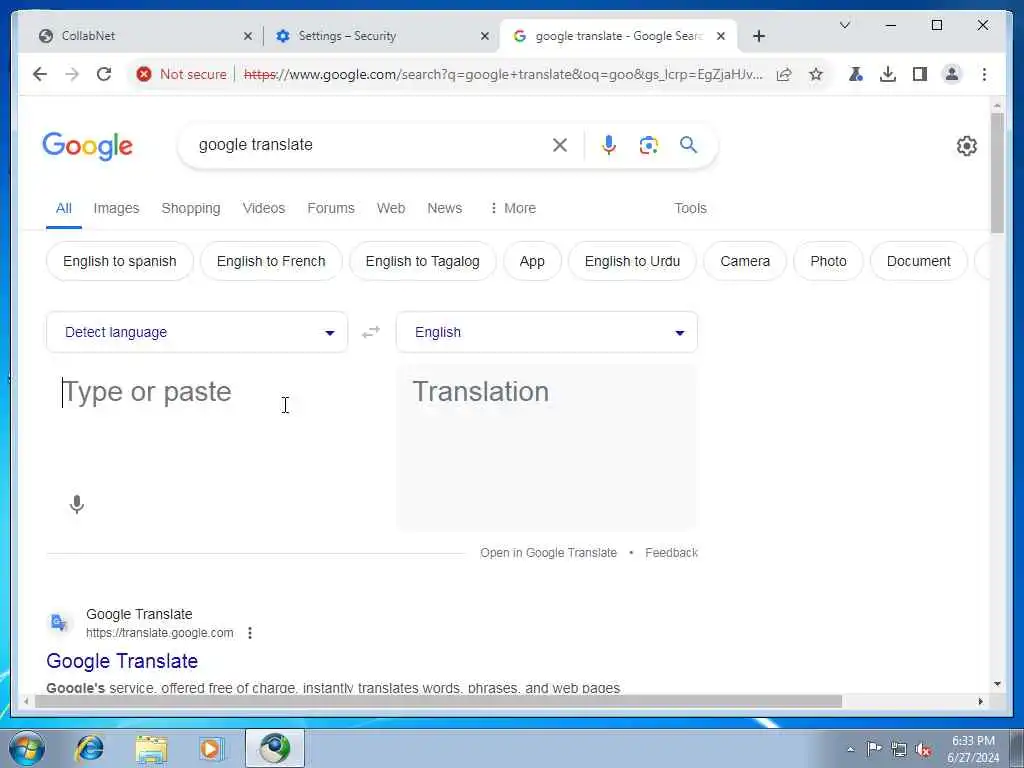Select the Shopping search tab
1024x768 pixels.
pyautogui.click(x=191, y=208)
